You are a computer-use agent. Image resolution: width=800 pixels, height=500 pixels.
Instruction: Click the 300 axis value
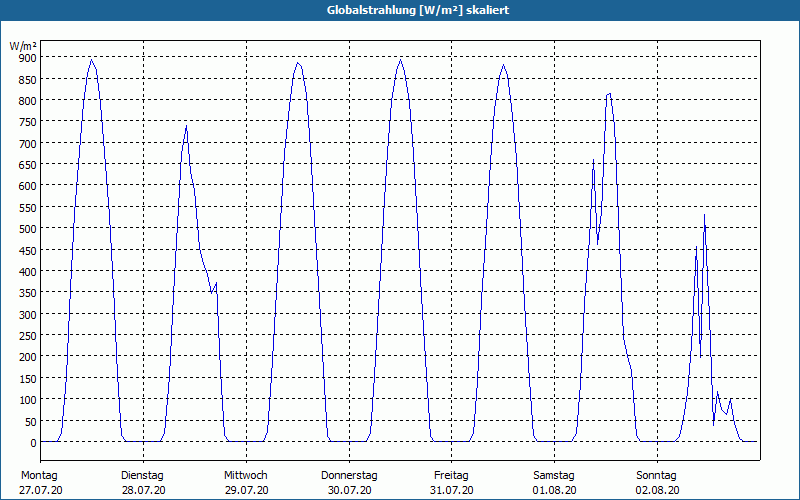click(x=28, y=315)
